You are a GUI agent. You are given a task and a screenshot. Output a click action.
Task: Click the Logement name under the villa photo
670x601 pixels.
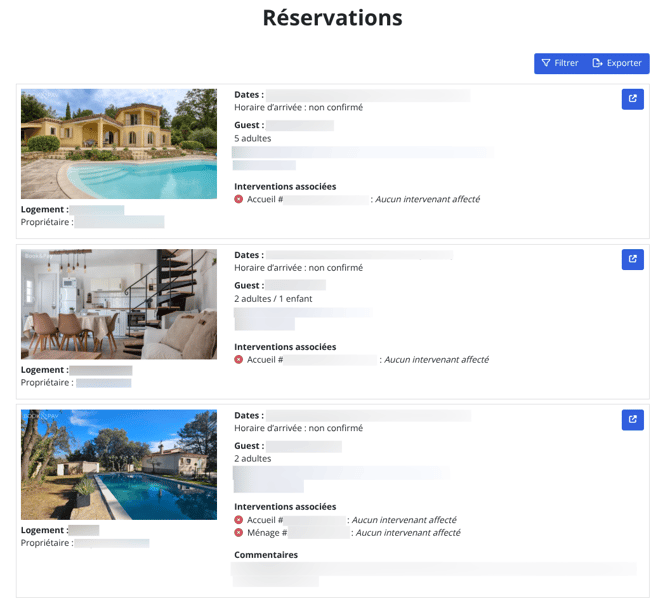97,210
